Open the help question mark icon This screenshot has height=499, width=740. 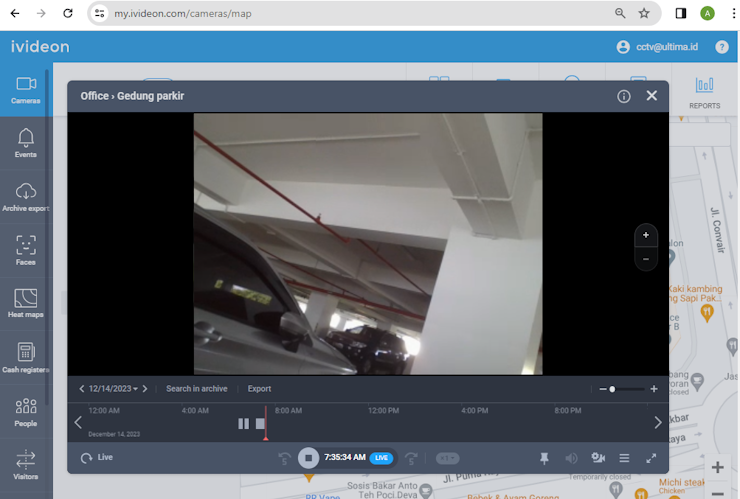pyautogui.click(x=722, y=47)
